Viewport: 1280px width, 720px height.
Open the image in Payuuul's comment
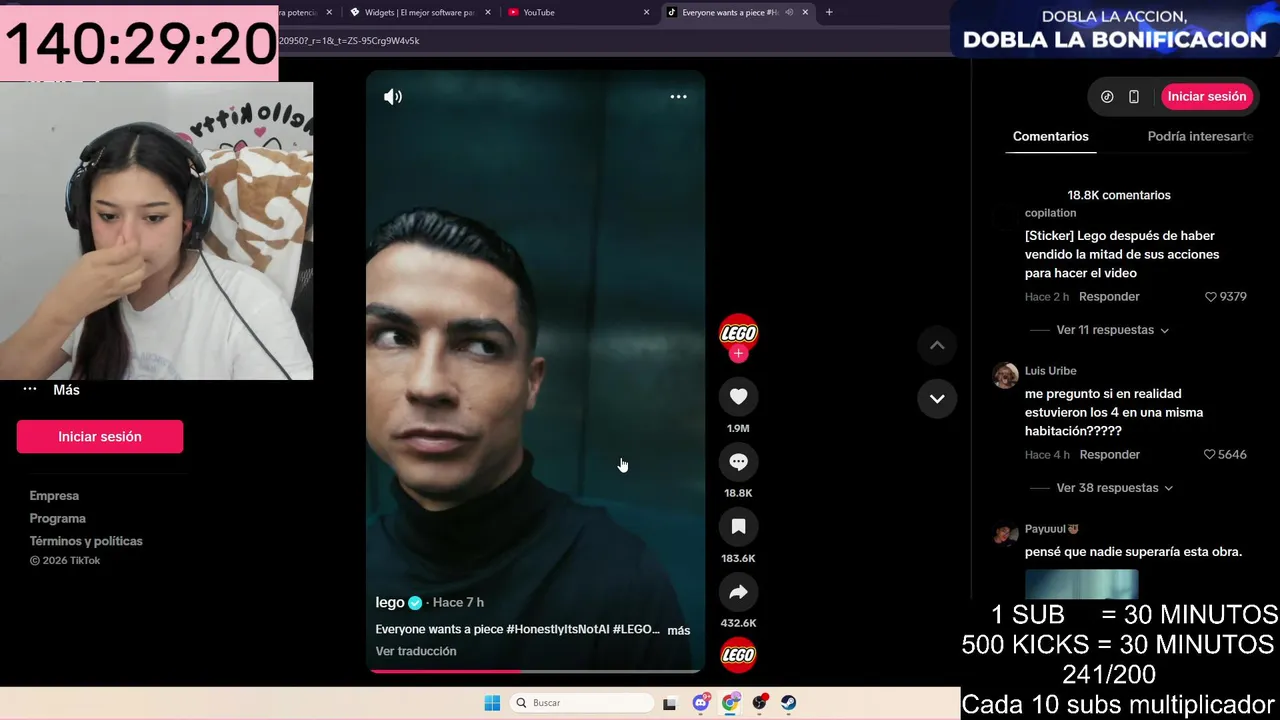[1081, 585]
